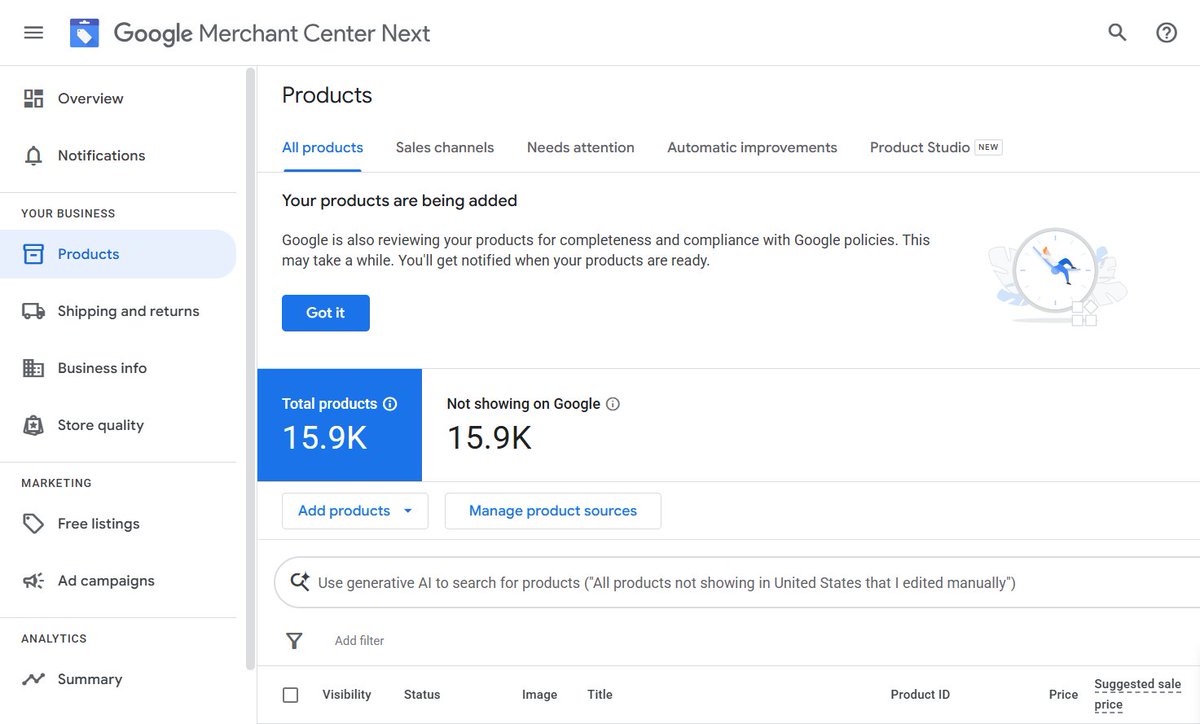Open the Product Studio tab
1200x724 pixels.
tap(936, 148)
